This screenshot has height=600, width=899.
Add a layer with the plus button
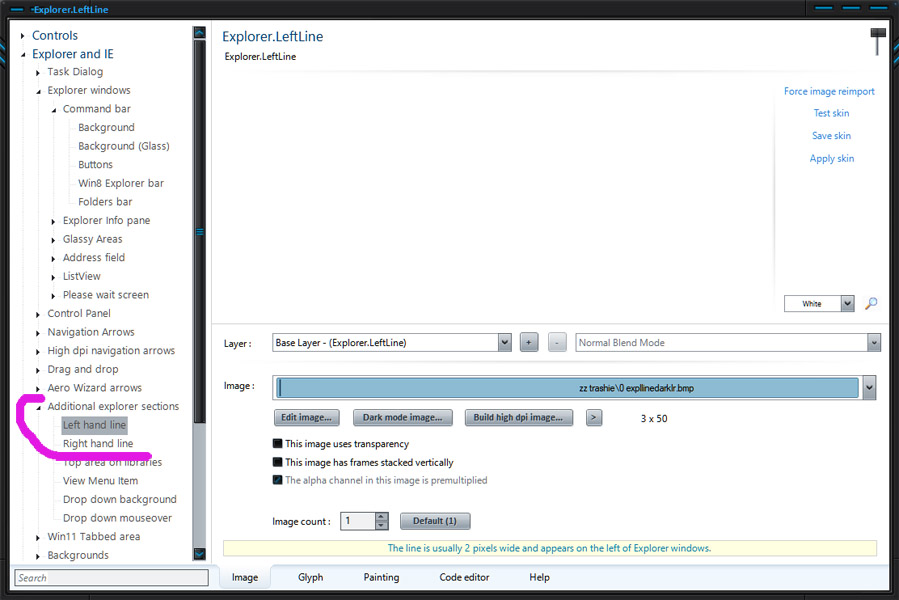pos(529,343)
